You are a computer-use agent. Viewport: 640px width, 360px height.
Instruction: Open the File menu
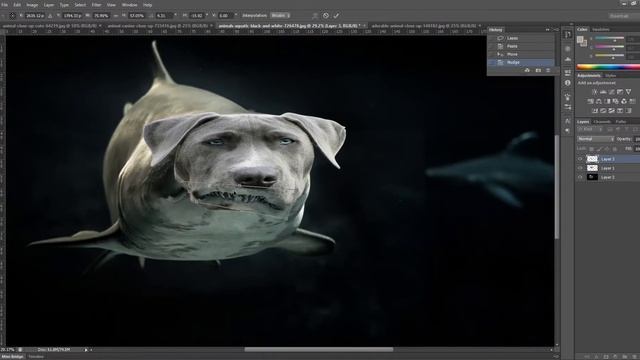pyautogui.click(x=4, y=5)
